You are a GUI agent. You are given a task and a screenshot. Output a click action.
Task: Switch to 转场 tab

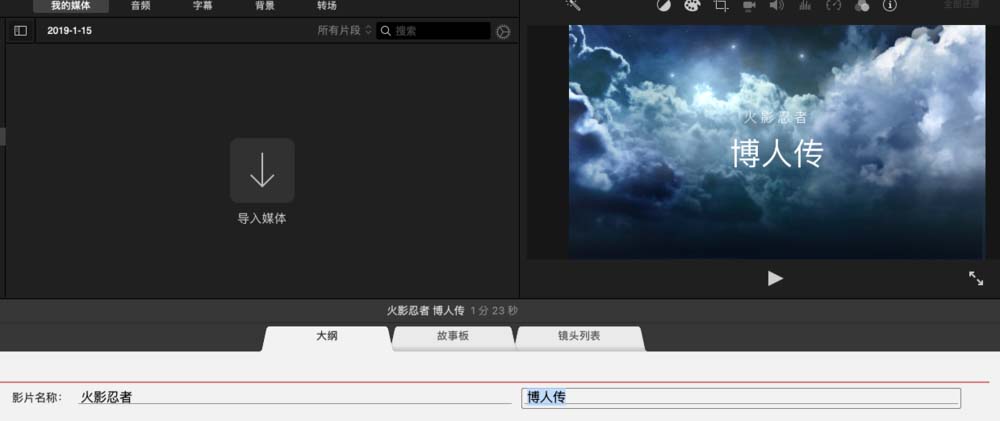click(x=327, y=6)
